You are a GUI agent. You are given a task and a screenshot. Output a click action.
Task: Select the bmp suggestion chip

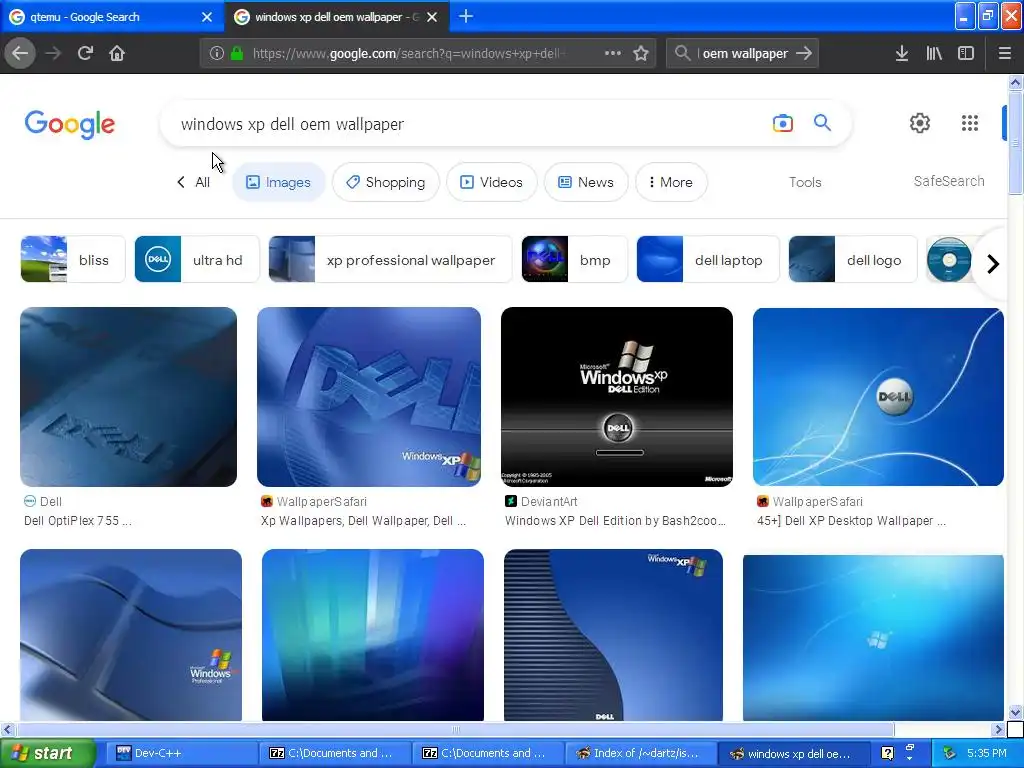(575, 259)
